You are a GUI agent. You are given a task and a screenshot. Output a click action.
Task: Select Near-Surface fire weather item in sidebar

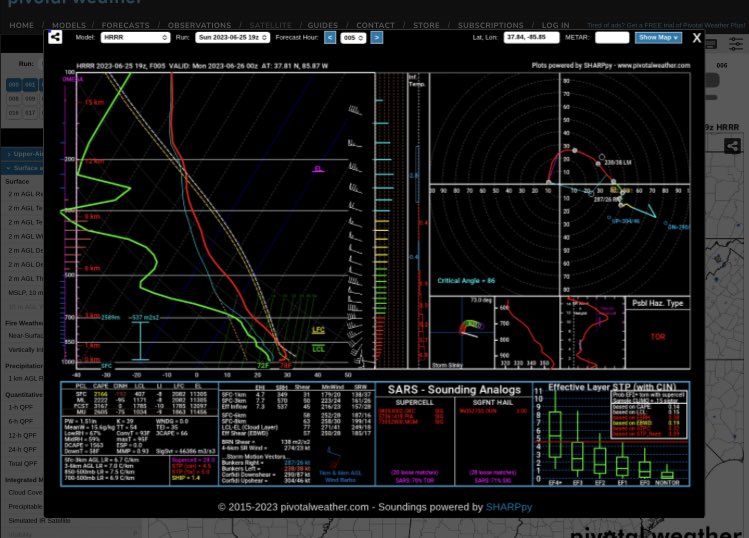click(x=25, y=335)
